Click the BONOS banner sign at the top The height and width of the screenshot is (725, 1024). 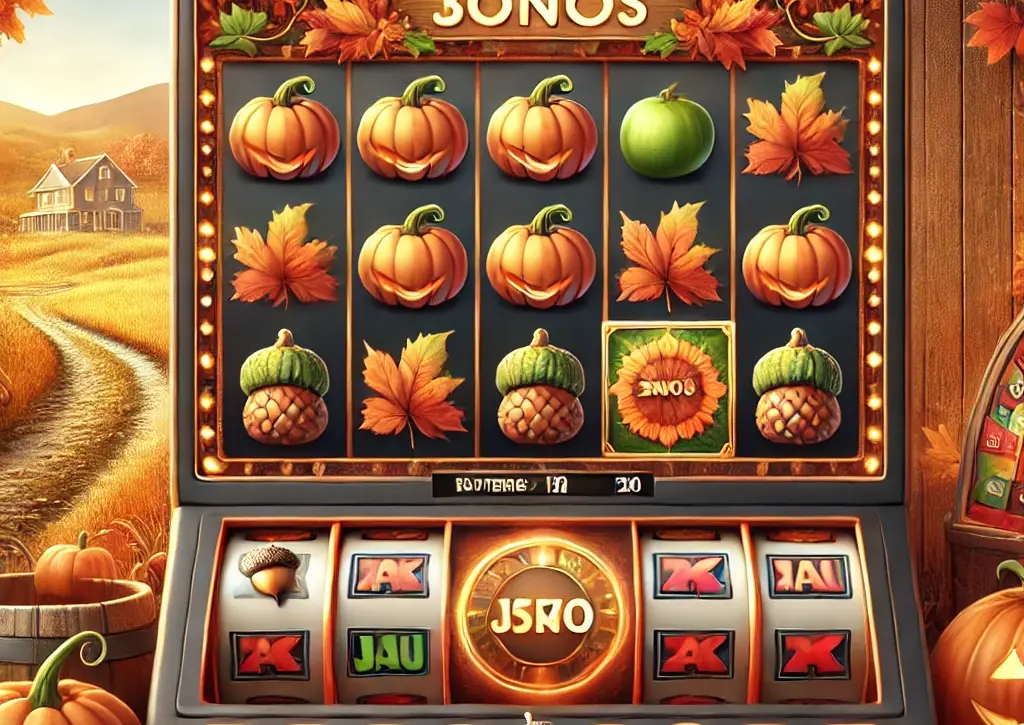[x=538, y=16]
